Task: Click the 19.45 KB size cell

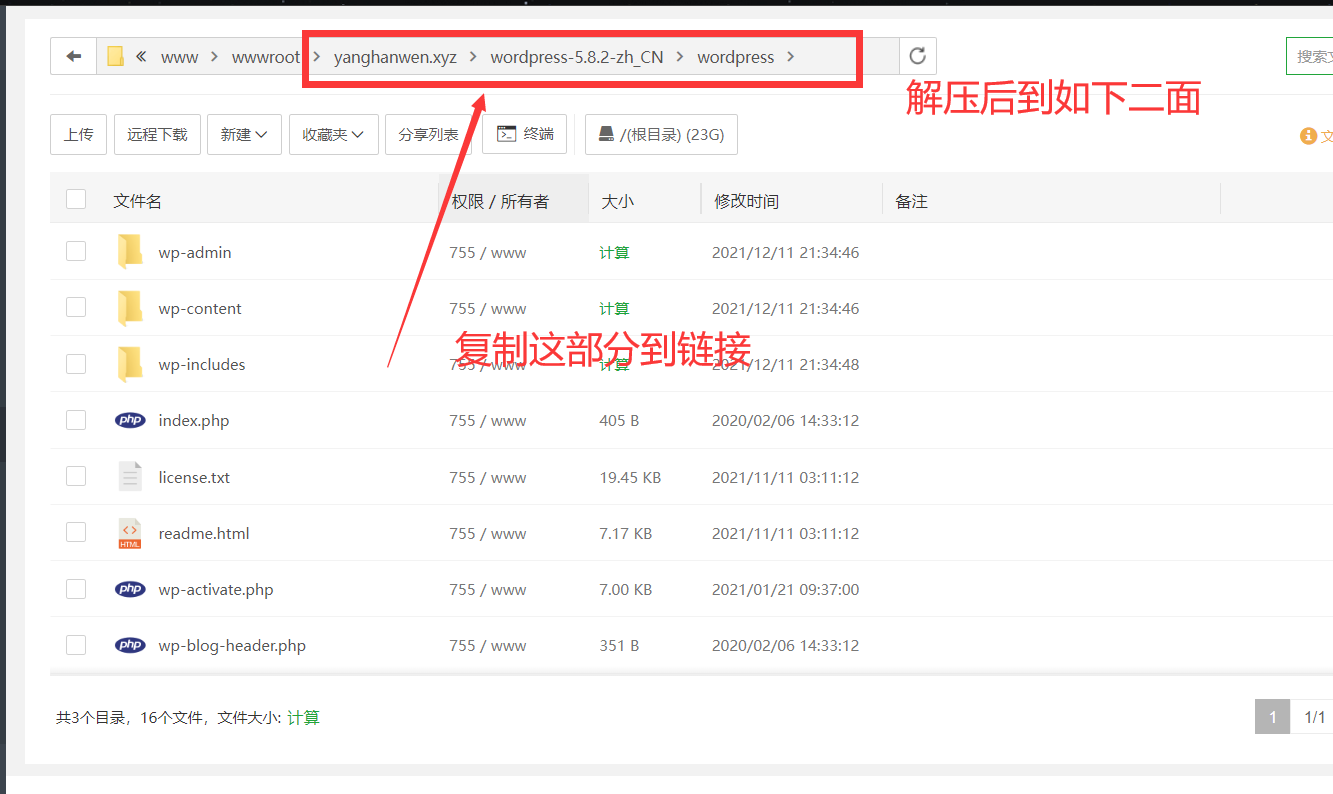Action: pos(630,477)
